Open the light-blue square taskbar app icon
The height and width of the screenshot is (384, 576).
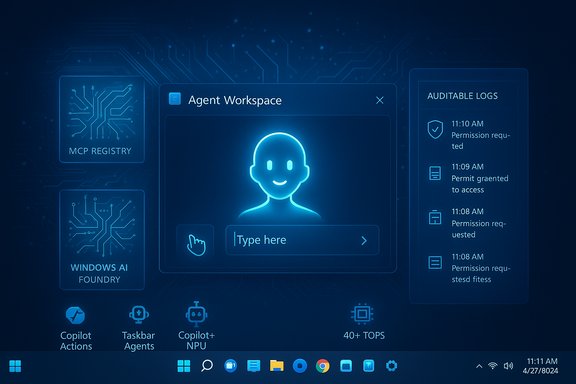[x=369, y=366]
